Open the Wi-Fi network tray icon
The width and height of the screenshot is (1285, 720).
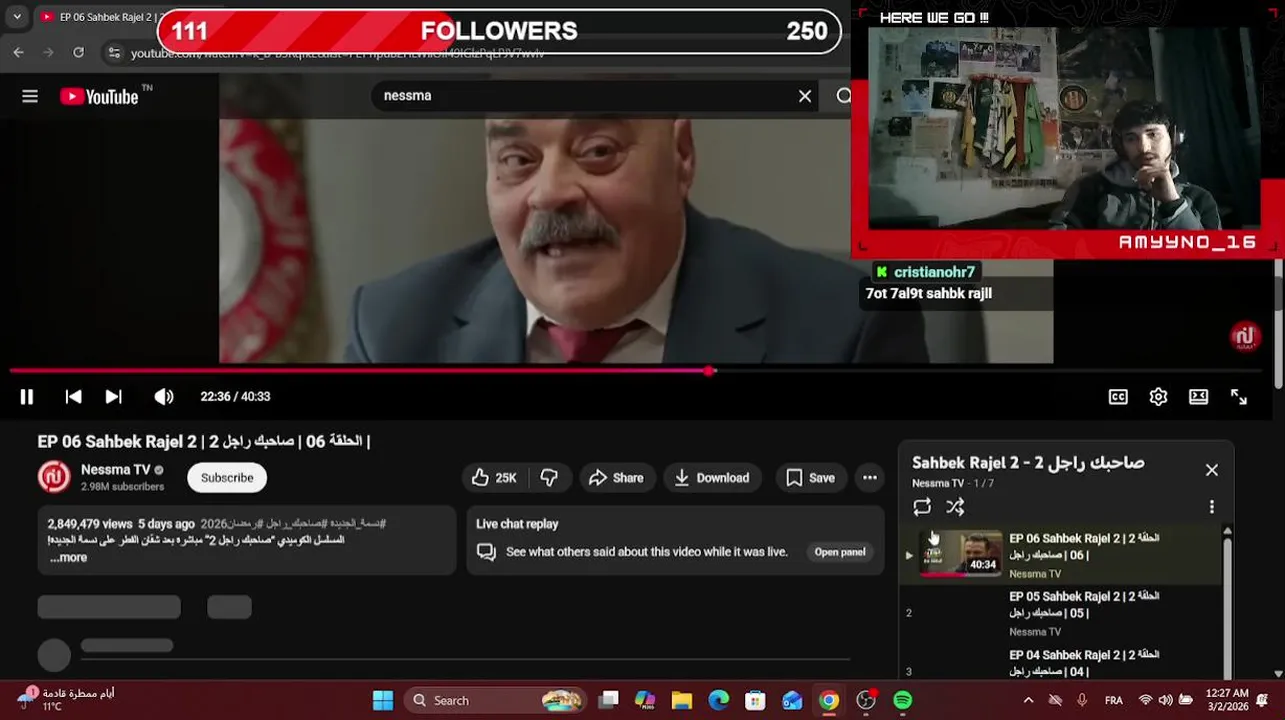1146,701
